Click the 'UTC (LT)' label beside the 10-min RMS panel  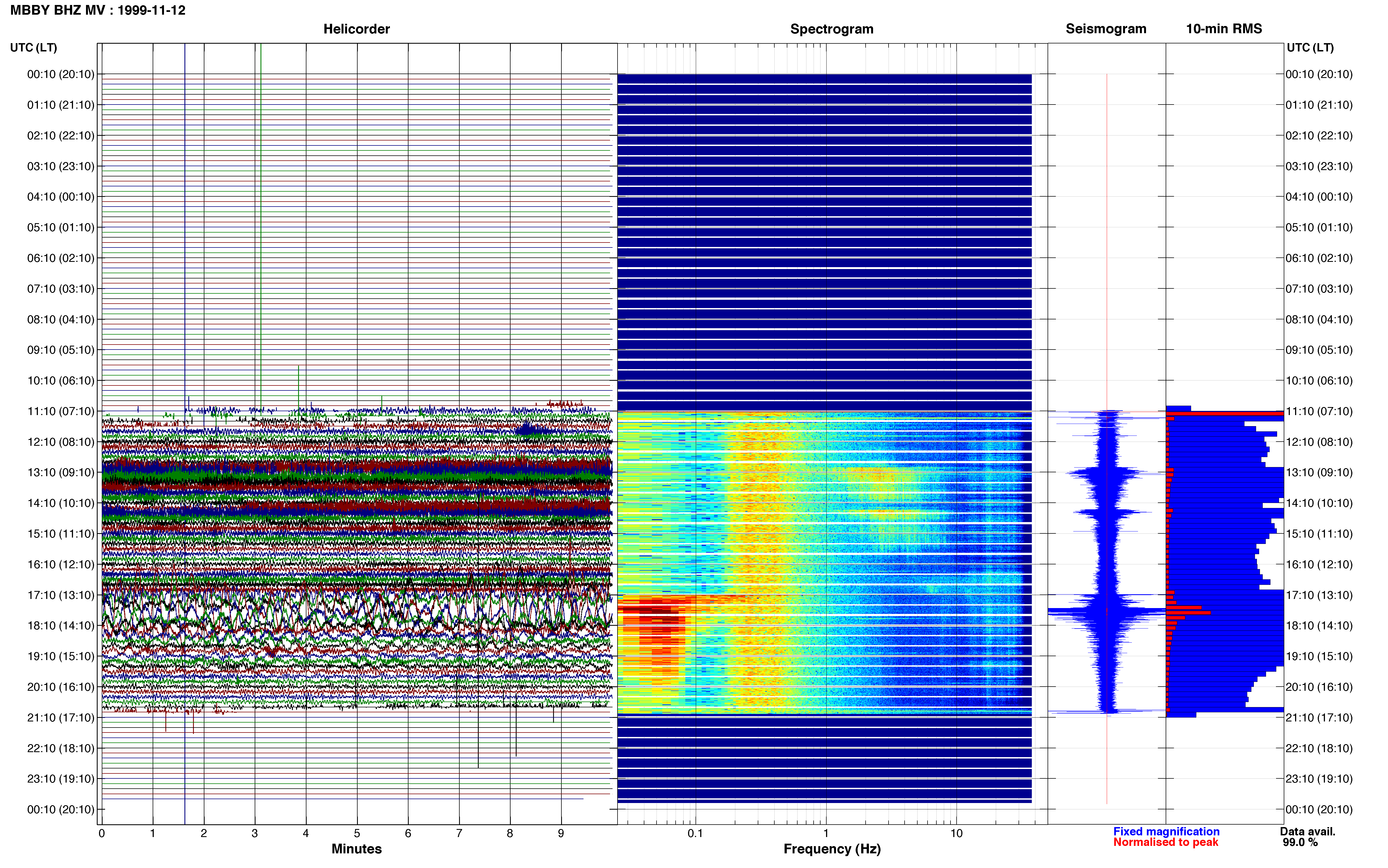(x=1310, y=48)
